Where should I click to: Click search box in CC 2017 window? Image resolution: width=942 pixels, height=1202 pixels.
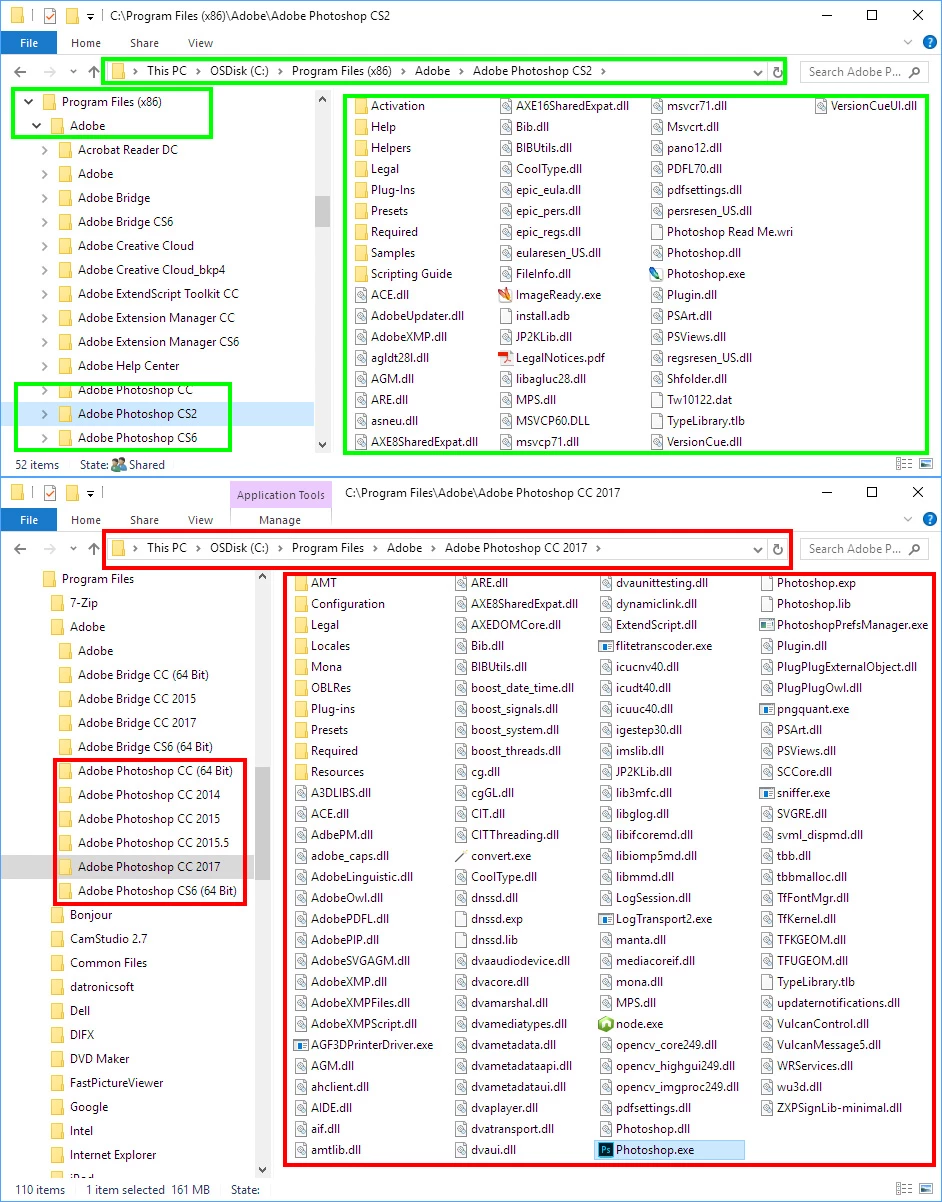(866, 549)
